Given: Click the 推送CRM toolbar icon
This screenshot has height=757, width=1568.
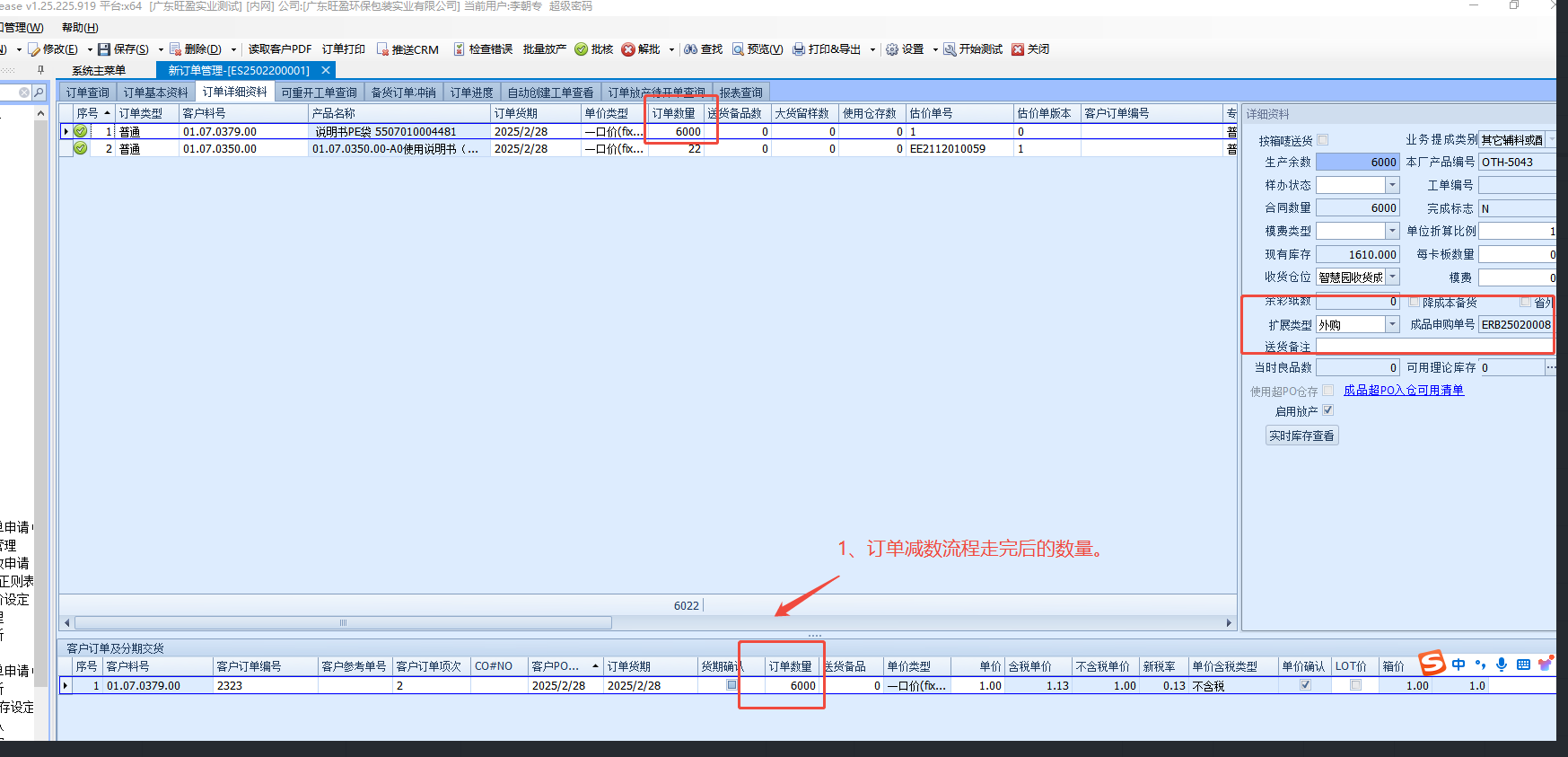Looking at the screenshot, I should [382, 49].
